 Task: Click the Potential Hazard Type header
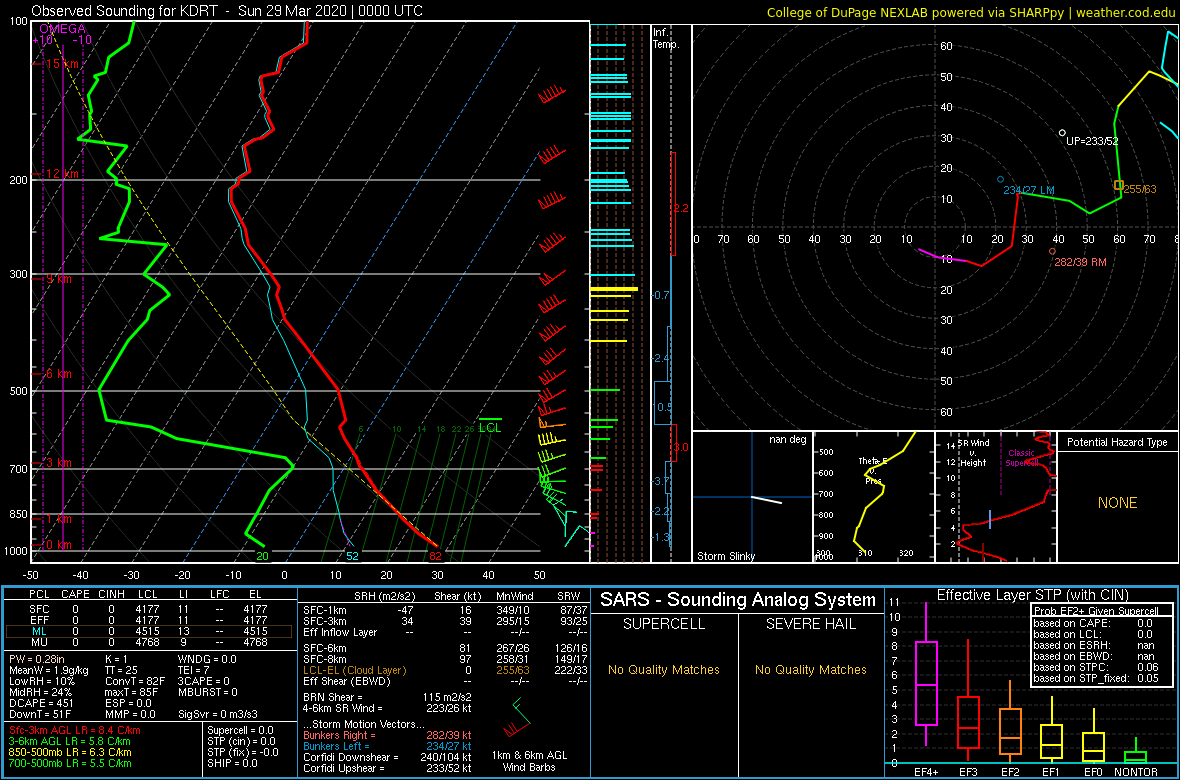pos(1117,442)
